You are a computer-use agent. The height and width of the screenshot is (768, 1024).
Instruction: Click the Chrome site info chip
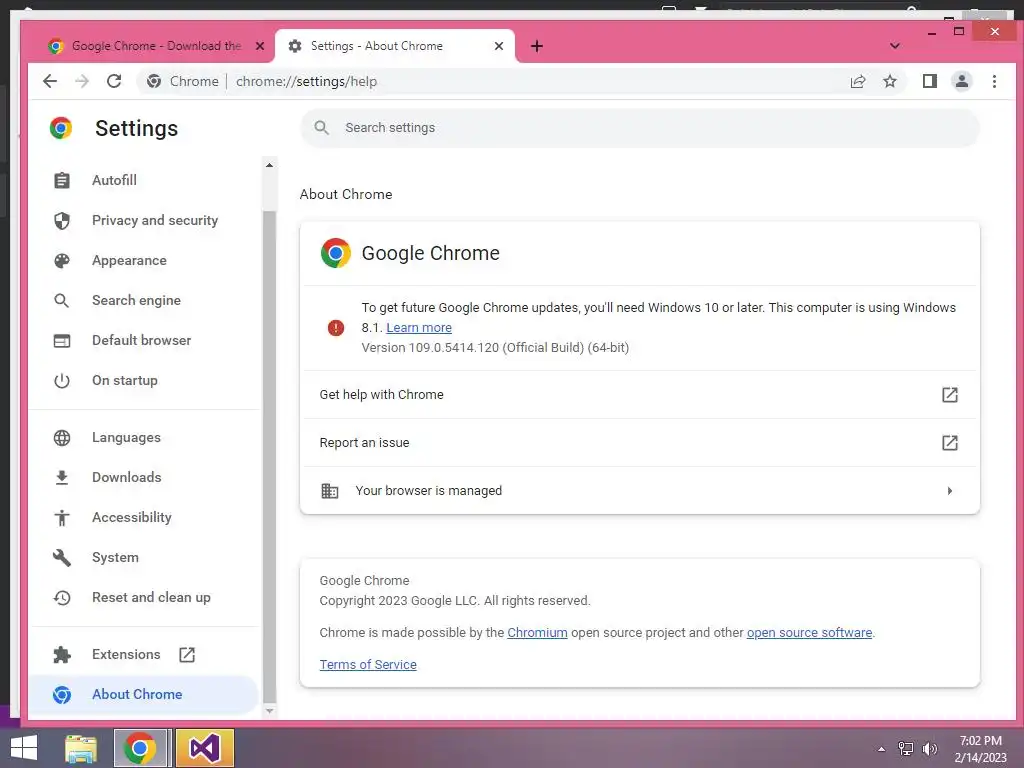[x=182, y=81]
